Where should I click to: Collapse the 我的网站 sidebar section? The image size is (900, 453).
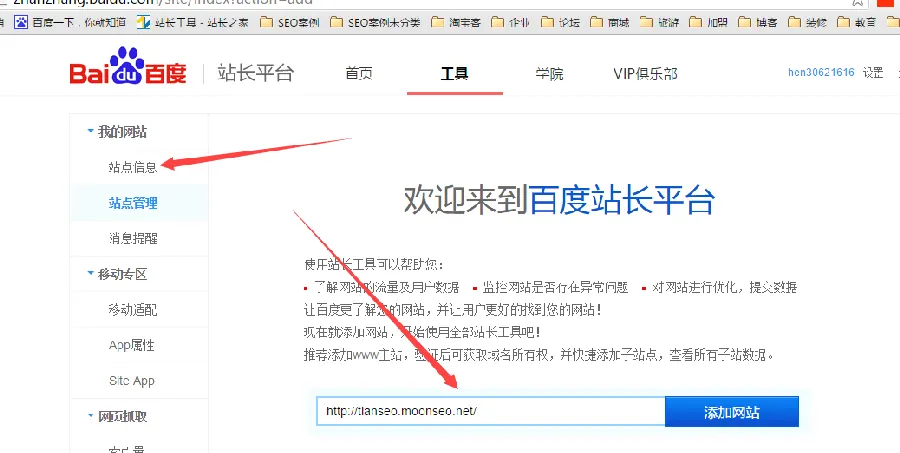117,132
